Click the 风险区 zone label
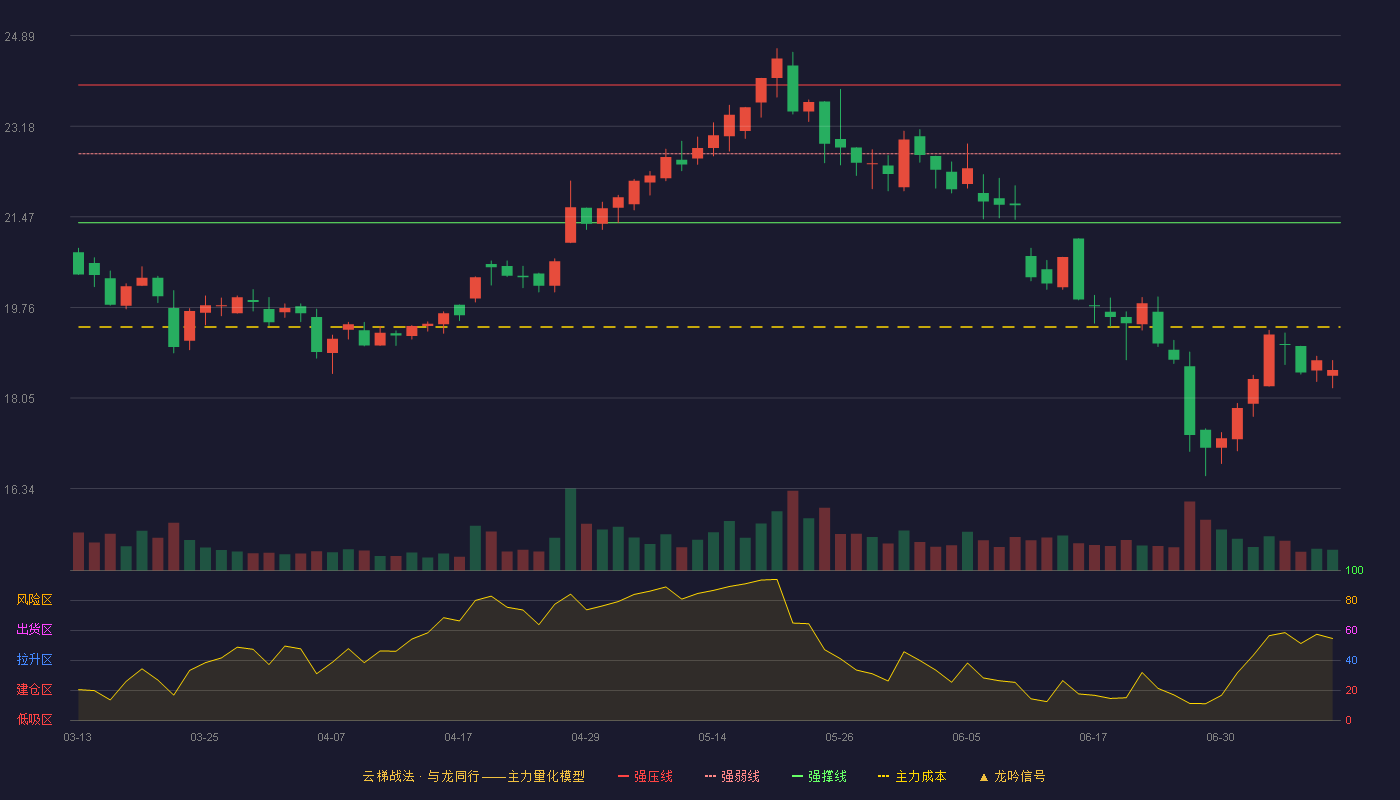This screenshot has width=1400, height=800. click(x=34, y=600)
